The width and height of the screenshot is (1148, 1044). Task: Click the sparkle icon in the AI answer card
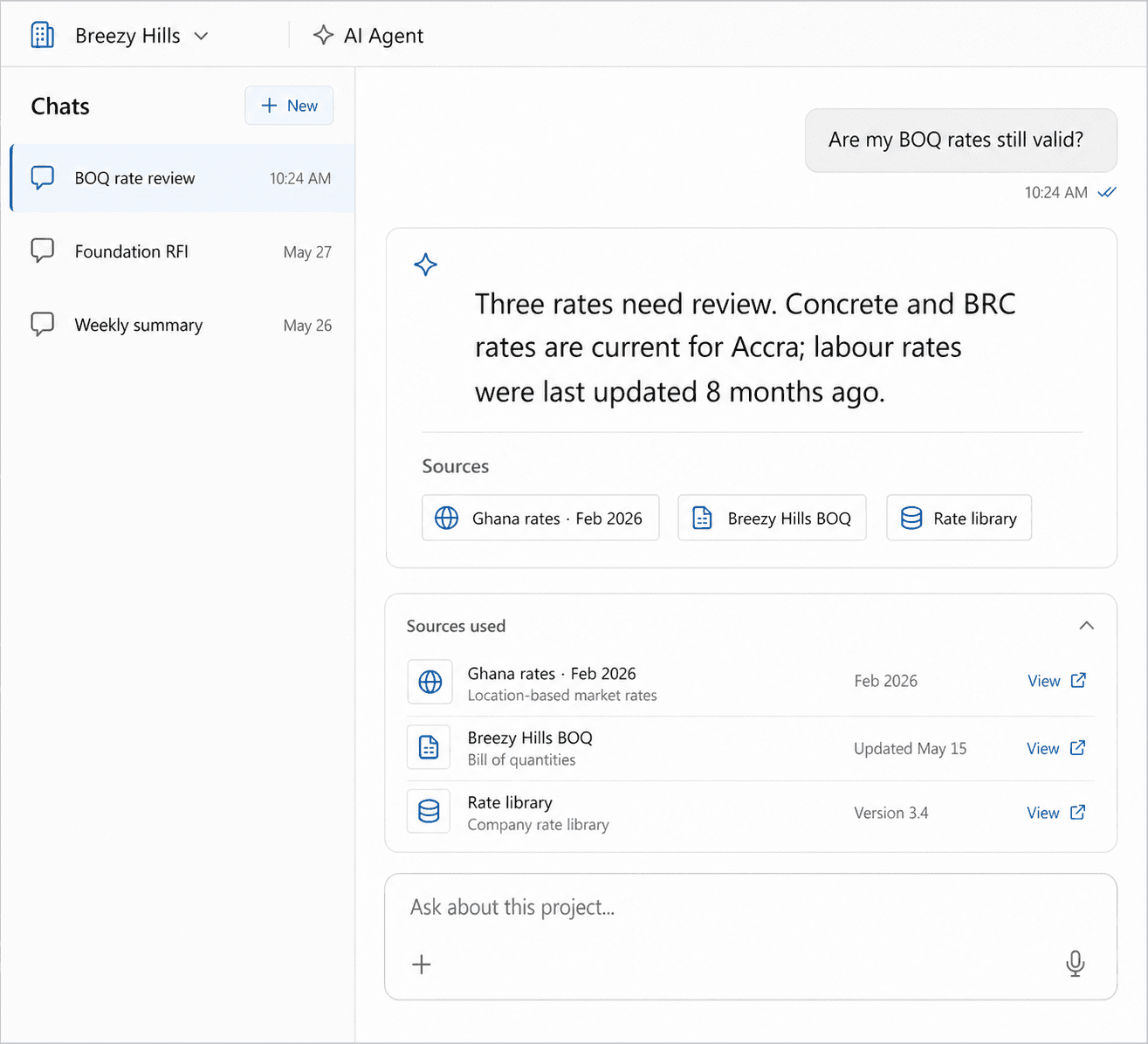pyautogui.click(x=425, y=264)
